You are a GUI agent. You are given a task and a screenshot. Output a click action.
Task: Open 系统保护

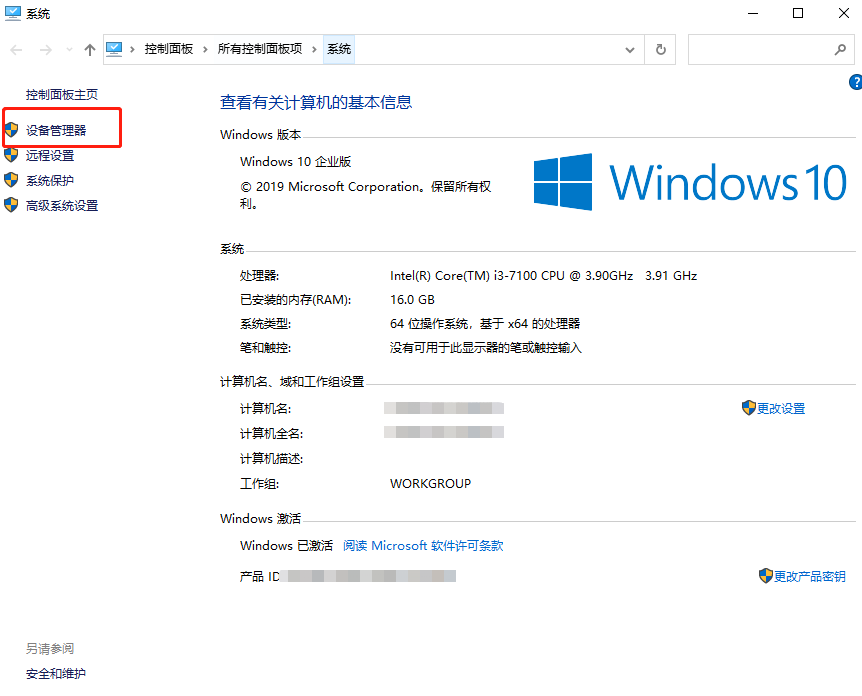point(49,180)
